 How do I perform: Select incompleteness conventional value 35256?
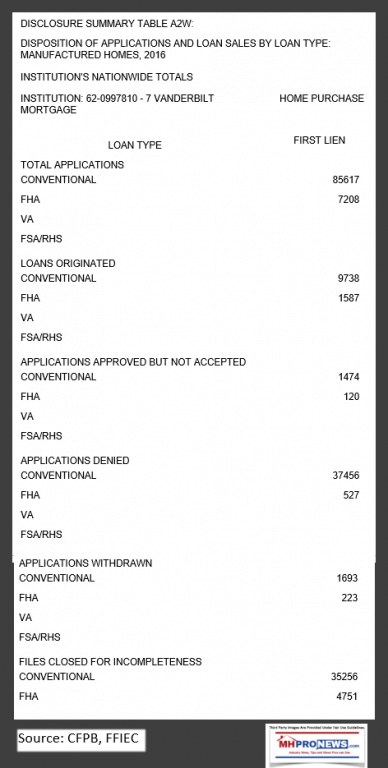[344, 676]
